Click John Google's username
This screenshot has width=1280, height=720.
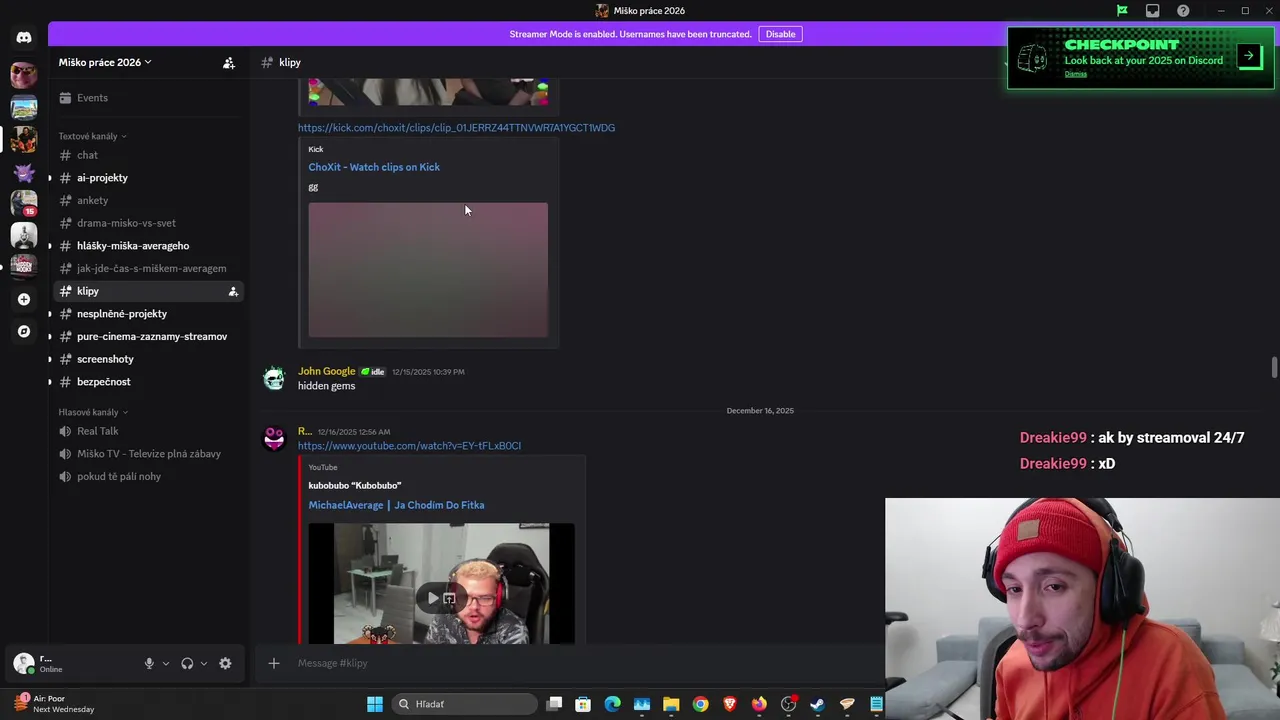326,371
